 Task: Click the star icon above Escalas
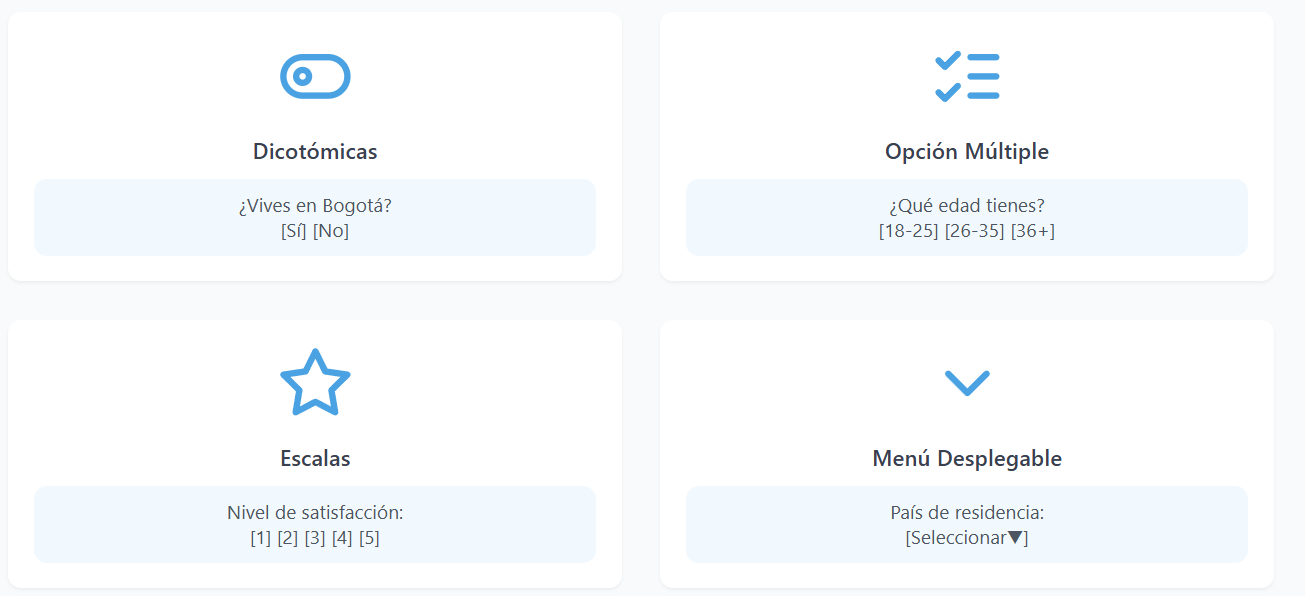(315, 383)
